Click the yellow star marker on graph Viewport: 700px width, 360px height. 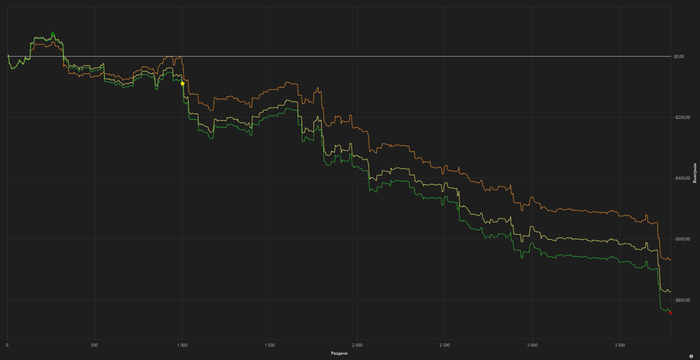(x=183, y=83)
